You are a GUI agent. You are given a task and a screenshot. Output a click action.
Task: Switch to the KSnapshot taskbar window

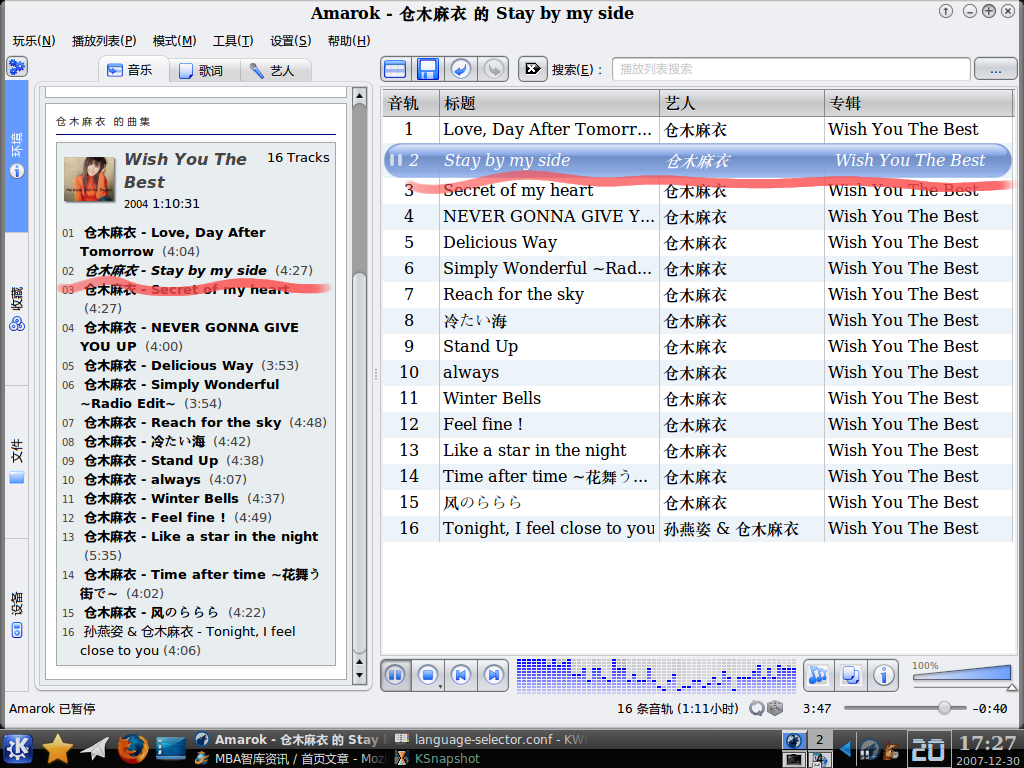[x=438, y=758]
